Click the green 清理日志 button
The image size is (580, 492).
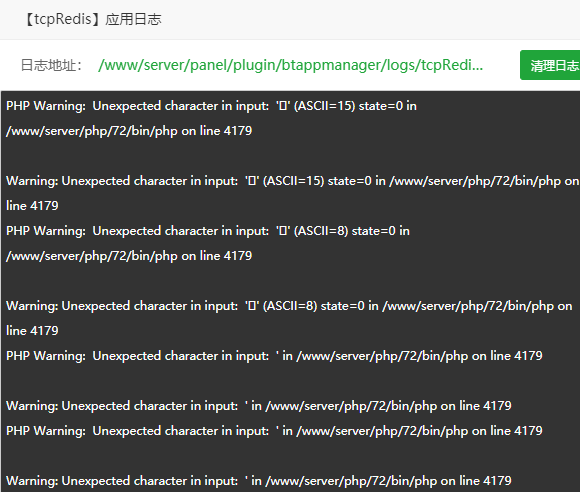550,65
